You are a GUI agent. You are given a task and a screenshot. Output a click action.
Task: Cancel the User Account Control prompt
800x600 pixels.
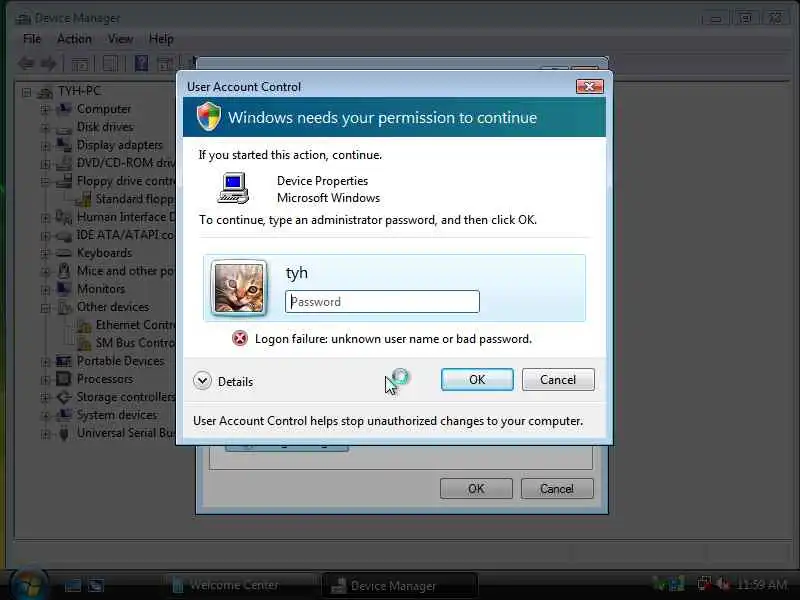coord(558,380)
